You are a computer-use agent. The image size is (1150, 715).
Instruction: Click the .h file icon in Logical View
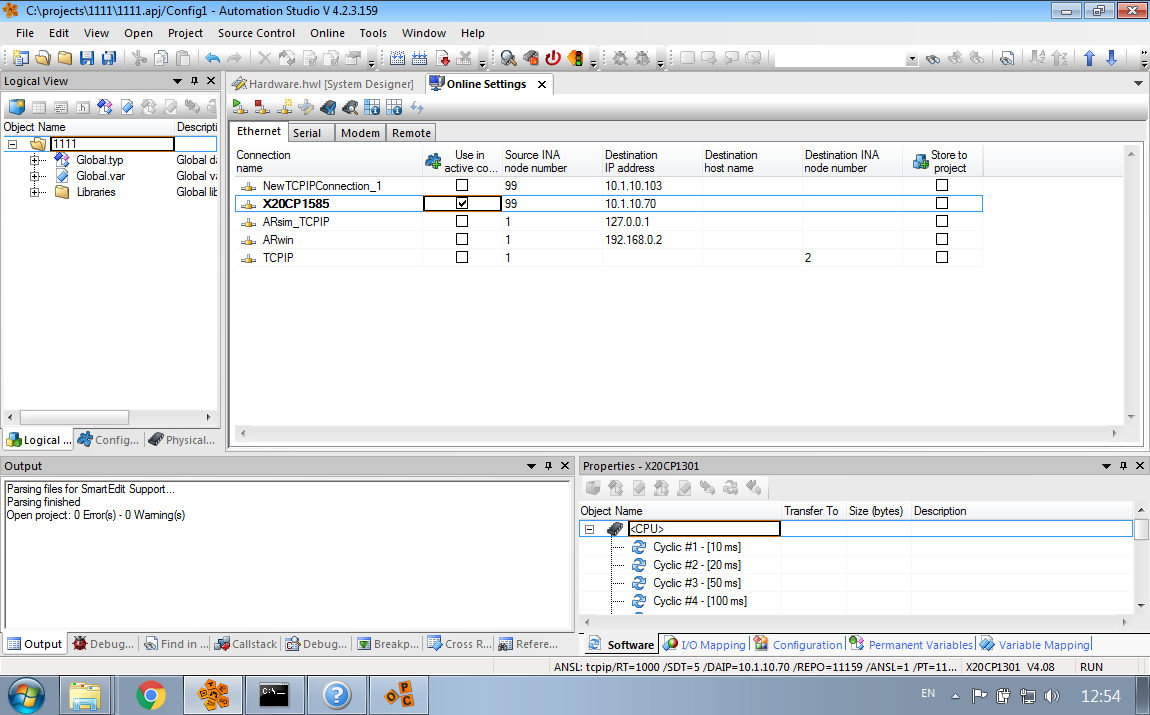(x=83, y=107)
